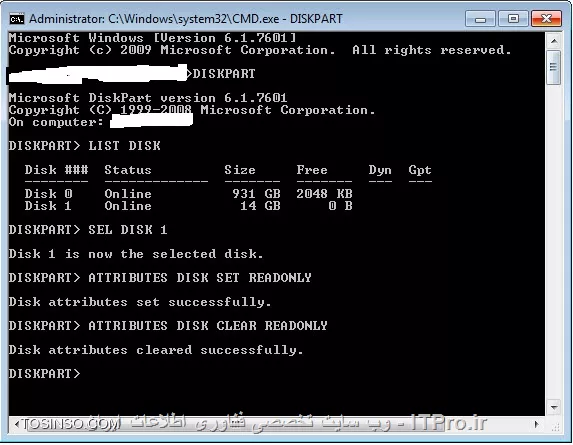Select the Disk 1 row in table
This screenshot has width=573, height=445.
pyautogui.click(x=189, y=206)
